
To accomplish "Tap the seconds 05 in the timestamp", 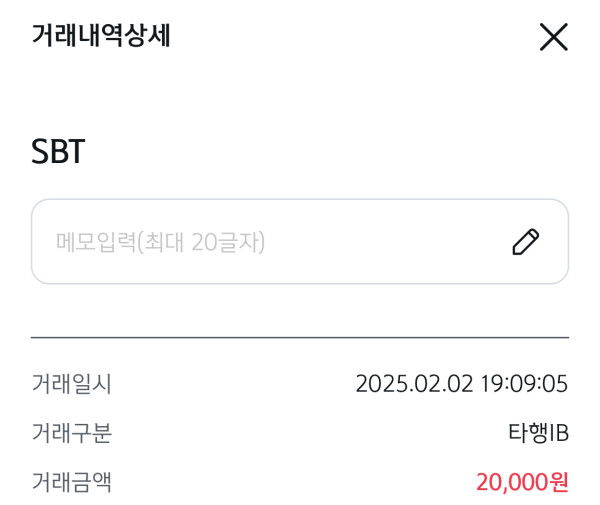I will (x=555, y=384).
